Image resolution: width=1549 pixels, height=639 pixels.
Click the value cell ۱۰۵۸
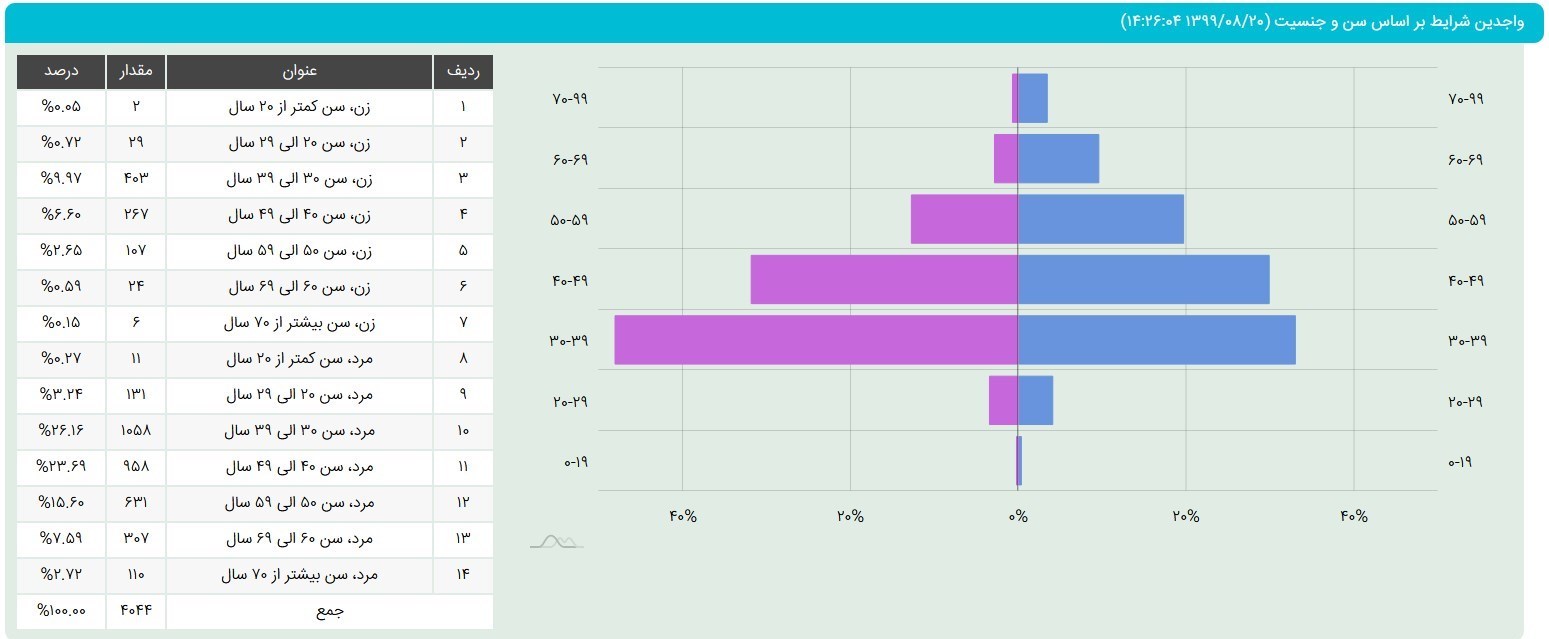click(x=136, y=431)
